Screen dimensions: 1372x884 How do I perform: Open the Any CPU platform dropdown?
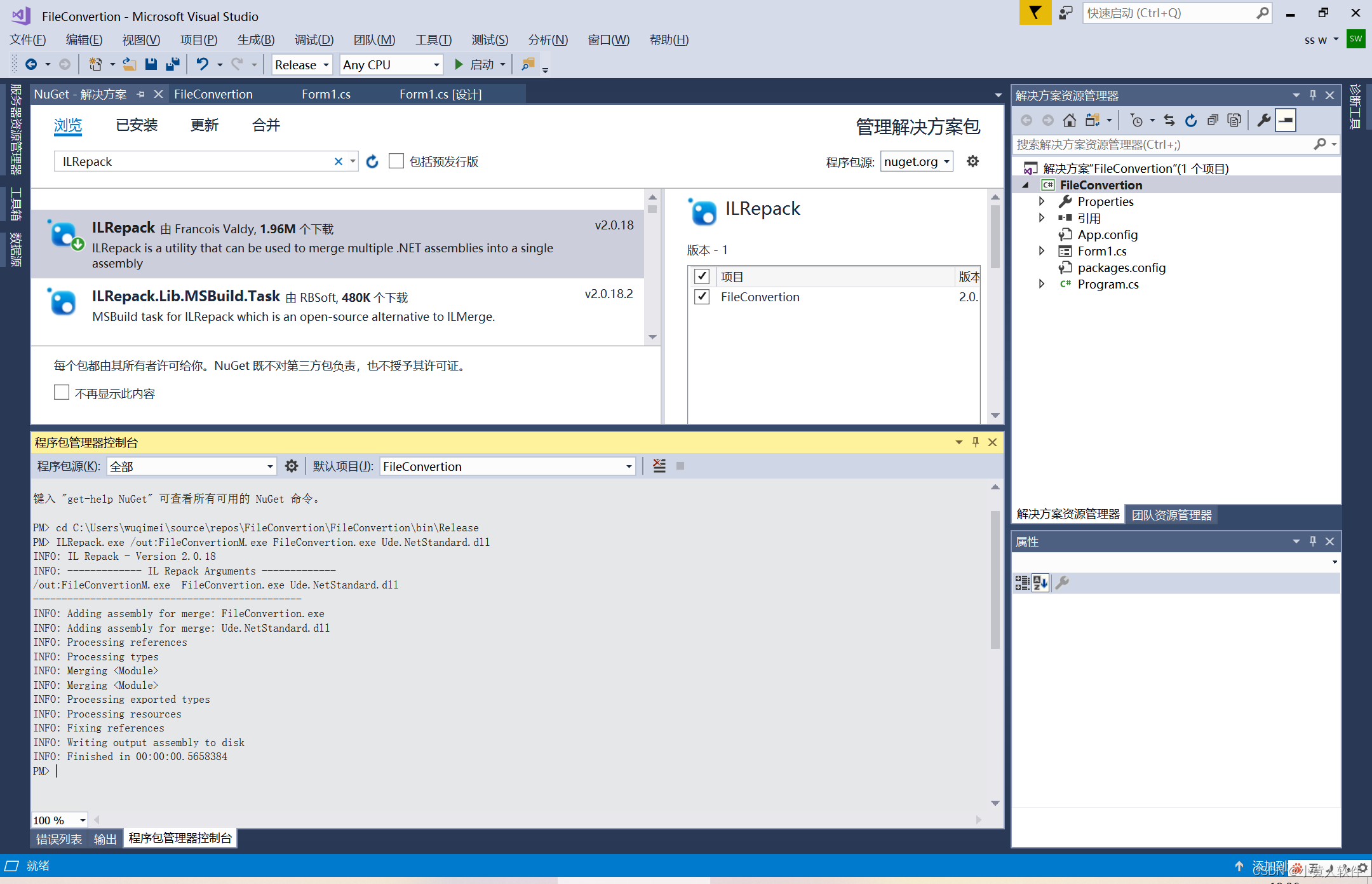tap(435, 64)
